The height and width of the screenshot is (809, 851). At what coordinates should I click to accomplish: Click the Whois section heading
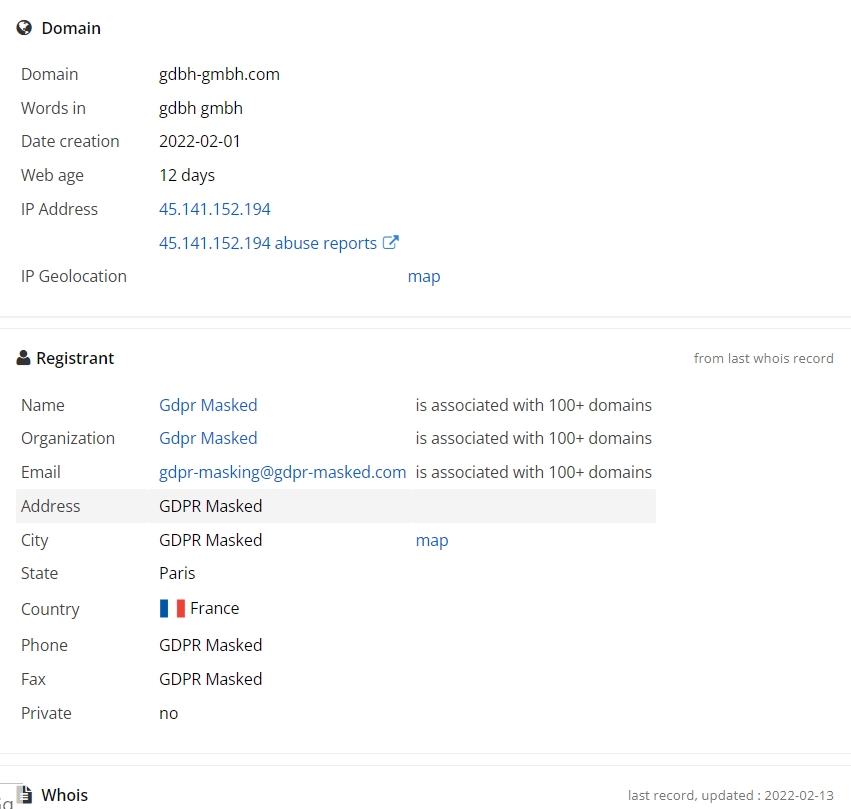tap(65, 795)
